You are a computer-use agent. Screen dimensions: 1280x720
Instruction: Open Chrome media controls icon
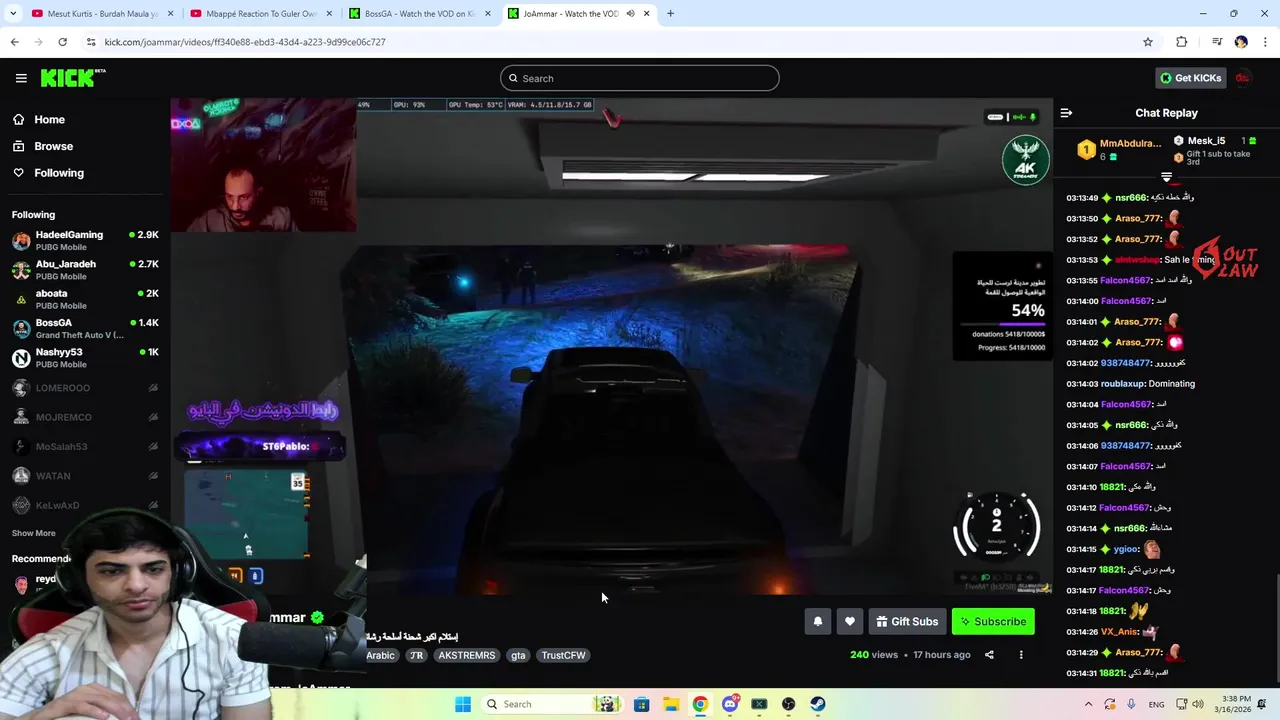coord(1217,42)
